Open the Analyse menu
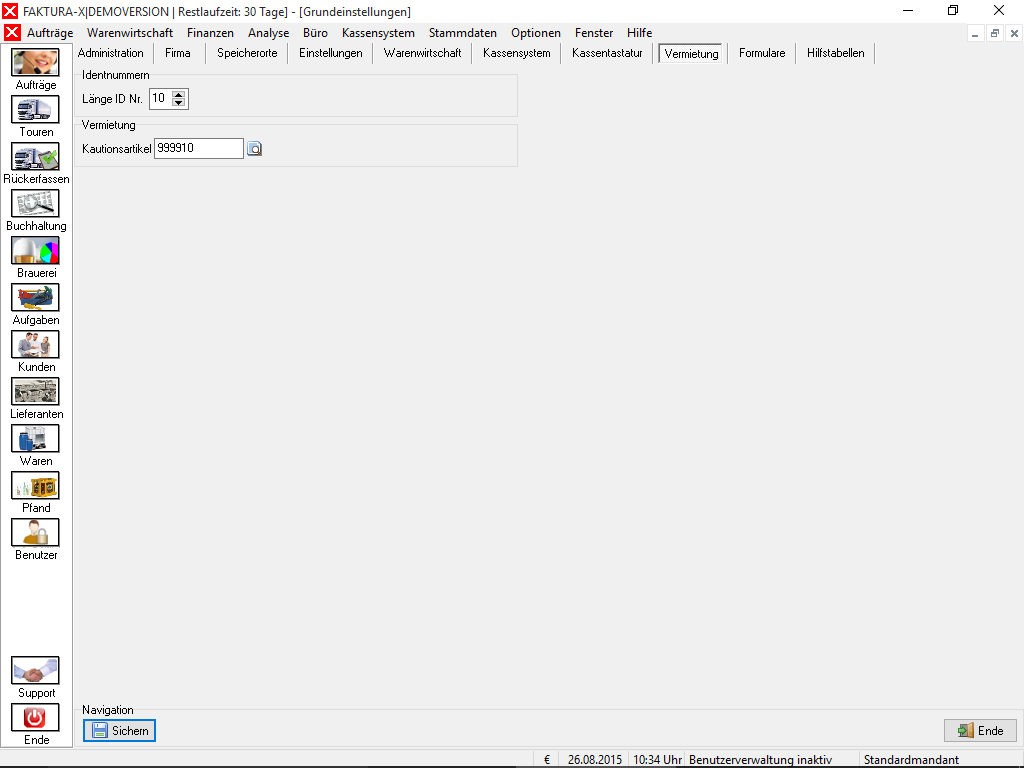The height and width of the screenshot is (768, 1024). 268,33
